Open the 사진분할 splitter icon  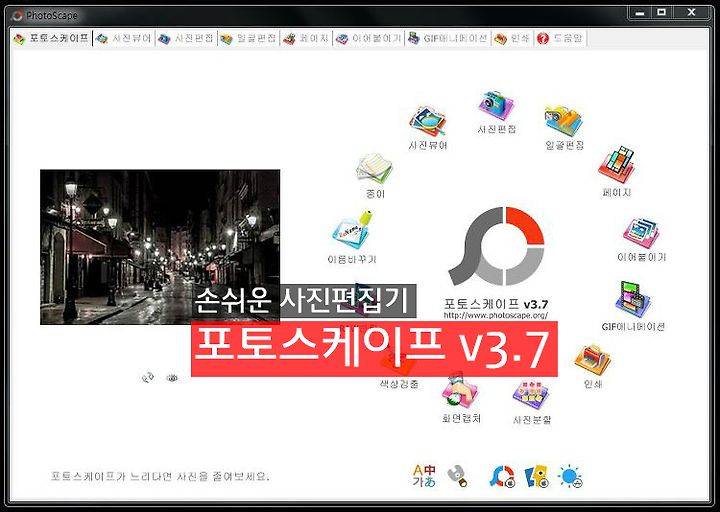pos(531,395)
